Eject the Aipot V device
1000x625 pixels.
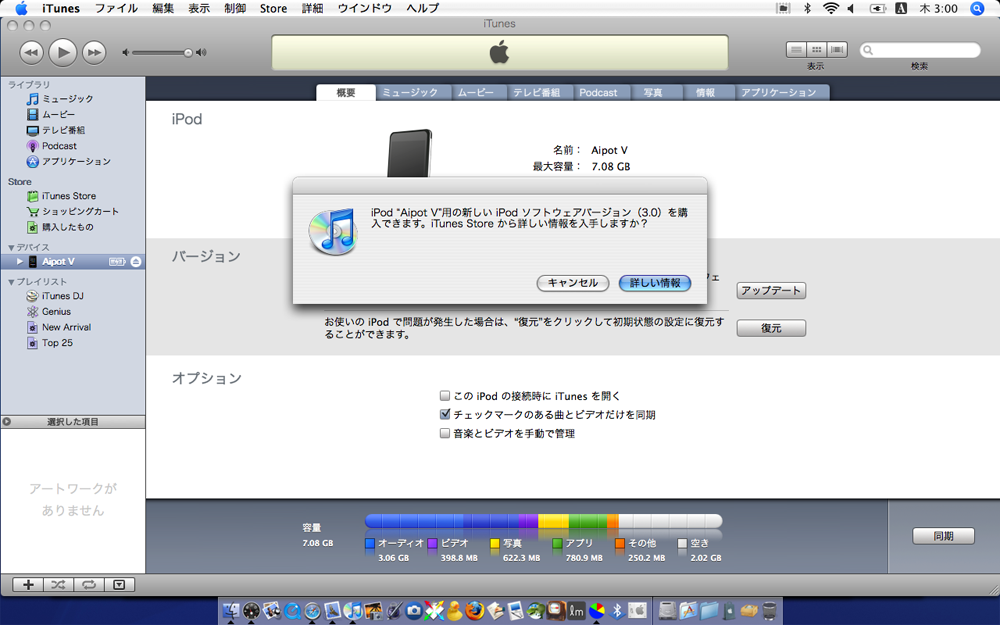tap(136, 261)
